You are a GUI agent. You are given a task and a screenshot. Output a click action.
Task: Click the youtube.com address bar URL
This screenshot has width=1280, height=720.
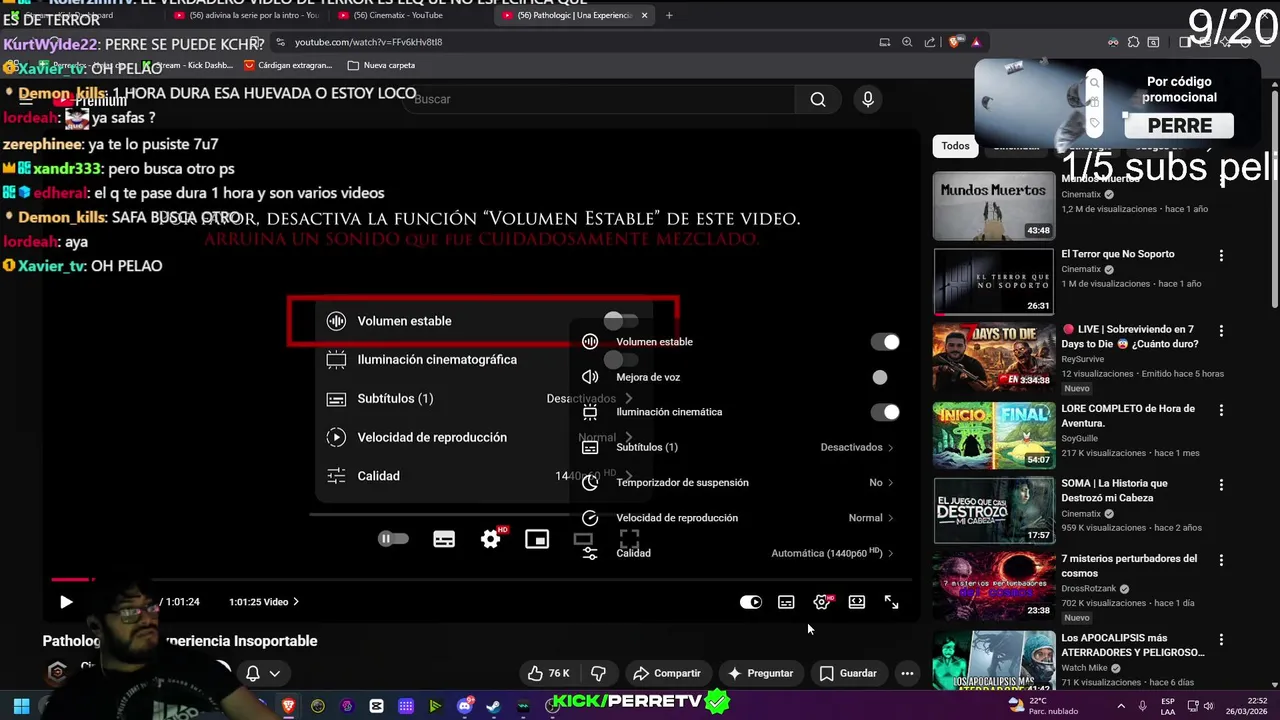[368, 42]
